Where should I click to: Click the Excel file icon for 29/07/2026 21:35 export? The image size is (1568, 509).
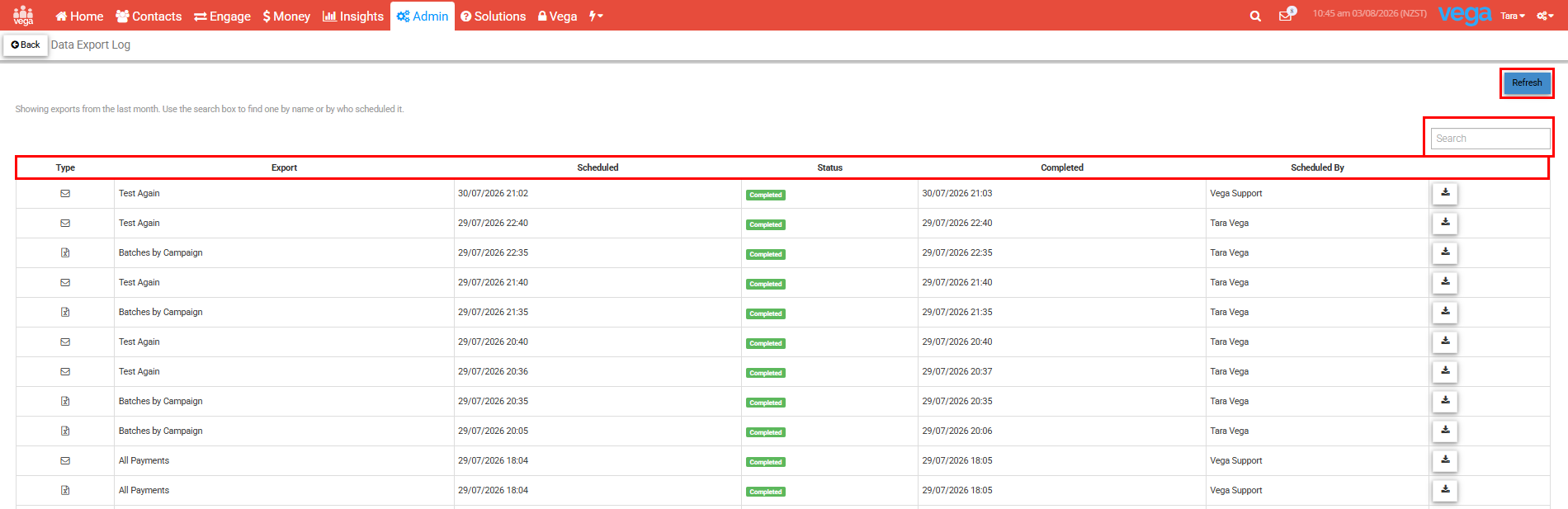point(65,313)
